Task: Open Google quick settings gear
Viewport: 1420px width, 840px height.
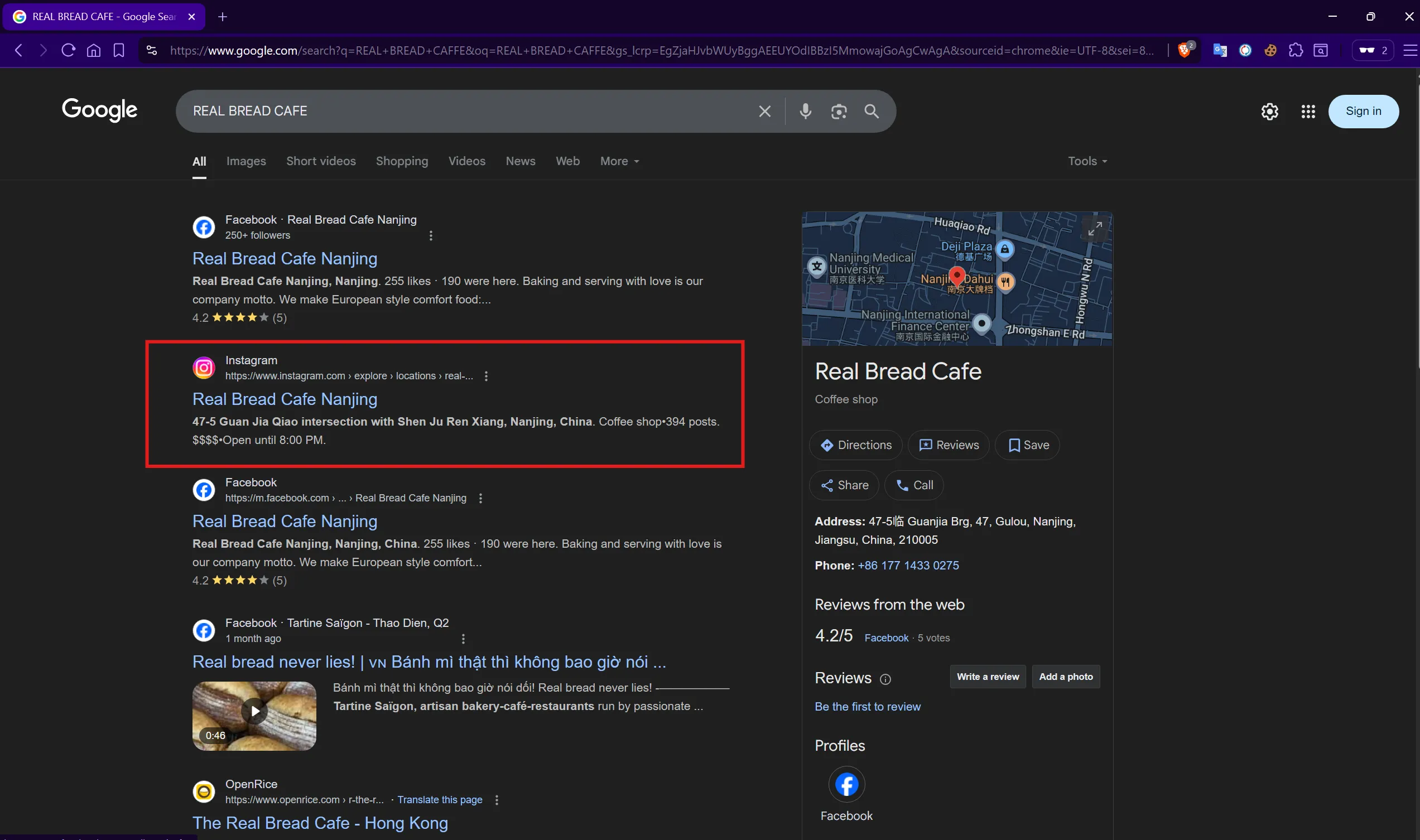Action: [x=1269, y=111]
